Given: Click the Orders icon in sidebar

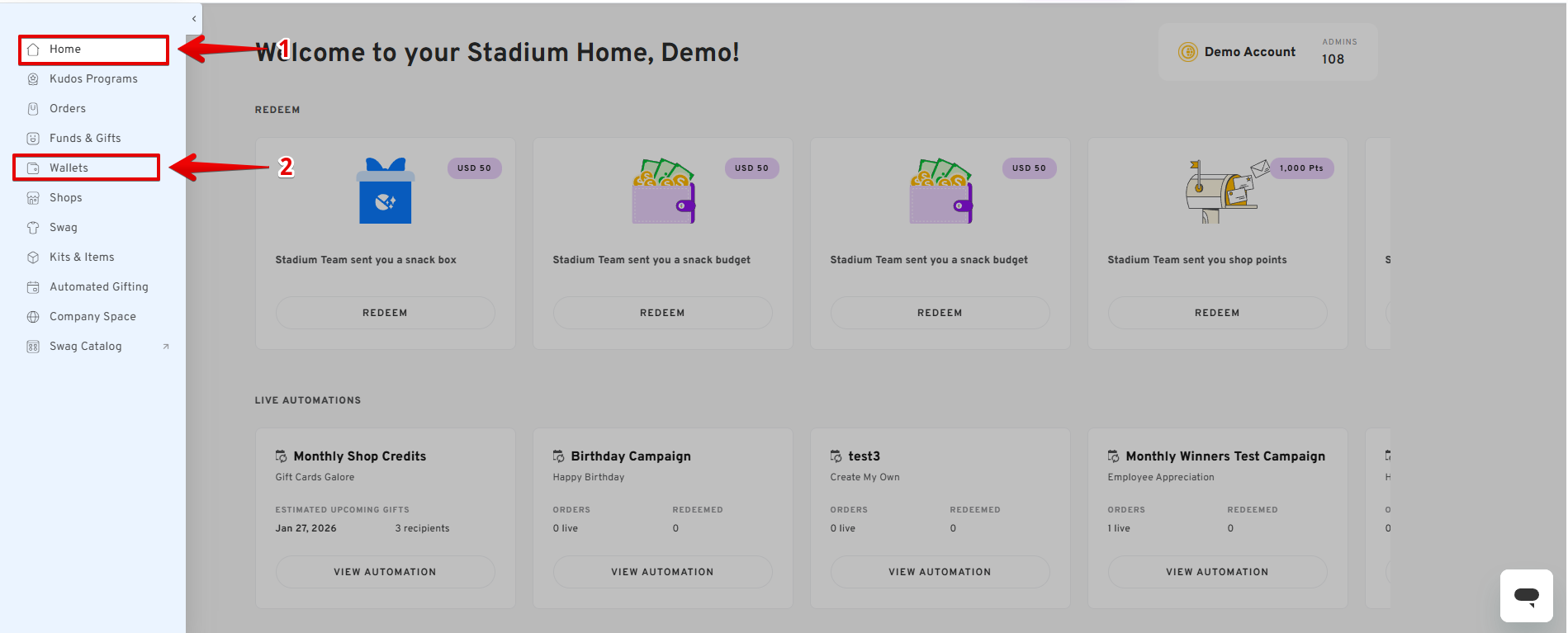Looking at the screenshot, I should click(x=33, y=109).
